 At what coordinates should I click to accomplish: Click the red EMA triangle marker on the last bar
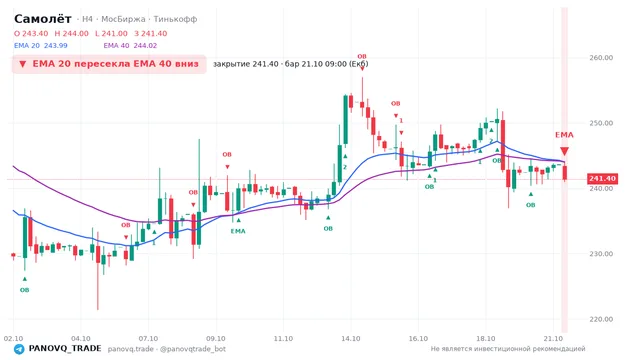tap(564, 151)
